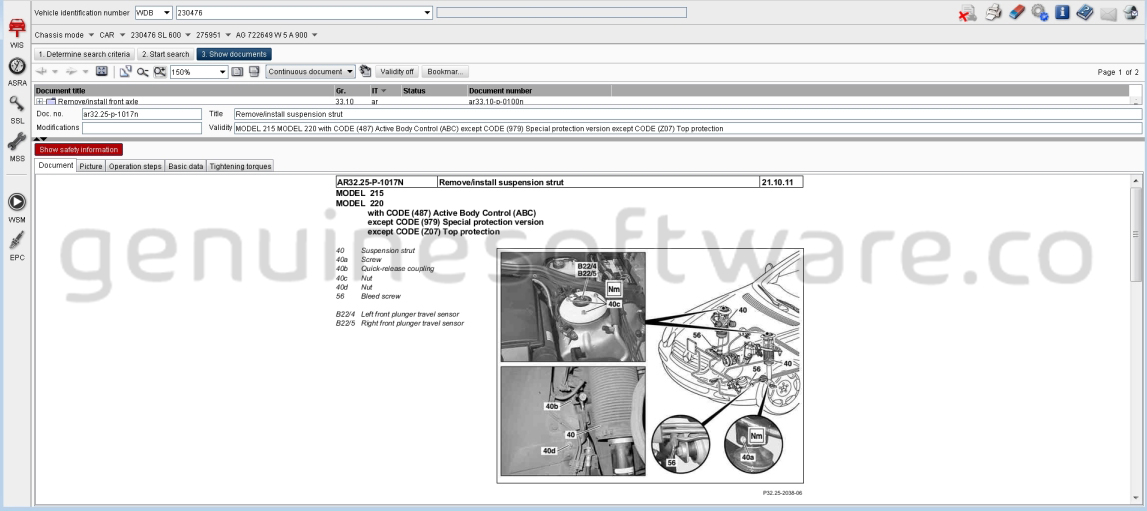Open the Continuous document dropdown
Image resolution: width=1147 pixels, height=511 pixels.
[349, 72]
